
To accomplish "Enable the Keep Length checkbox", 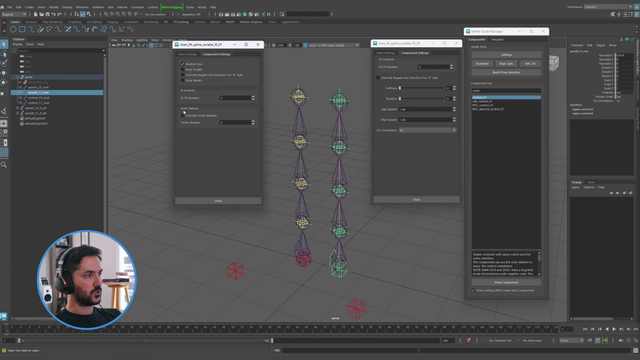I will click(182, 69).
